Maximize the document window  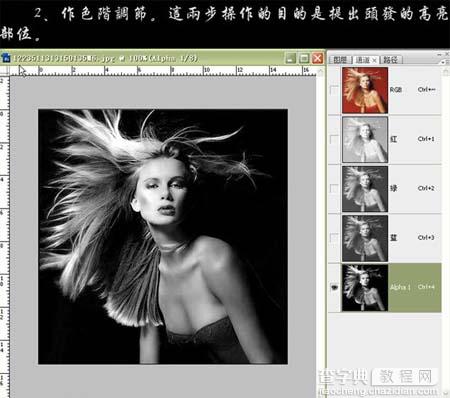point(304,59)
